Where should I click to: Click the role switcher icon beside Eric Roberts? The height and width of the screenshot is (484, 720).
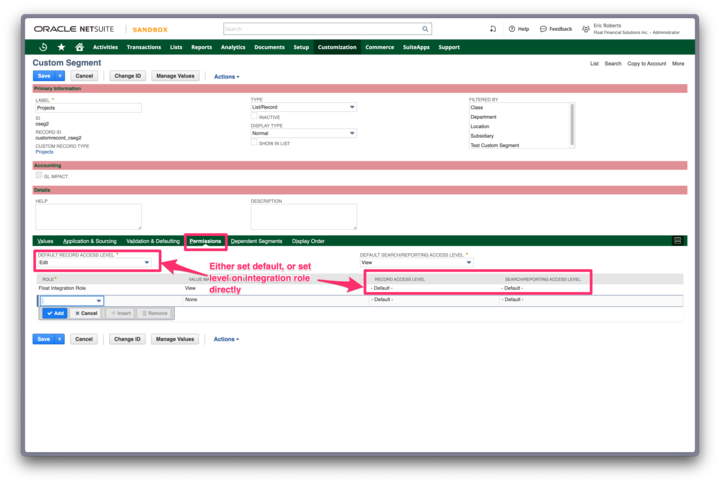(586, 29)
